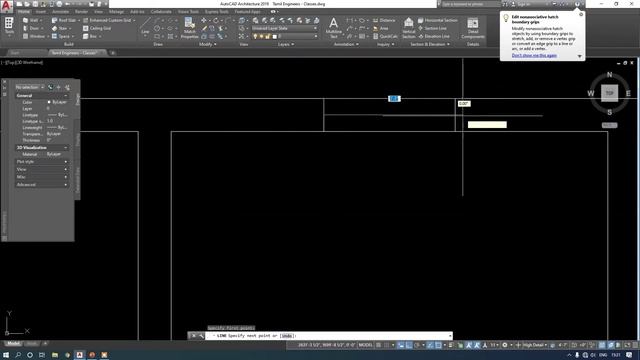Click the layer color swatch in Layers panel
640x360 pixels.
[275, 36]
